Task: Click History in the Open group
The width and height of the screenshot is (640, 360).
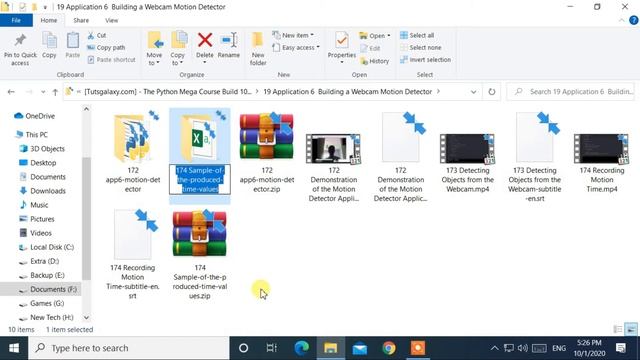Action: pos(374,61)
